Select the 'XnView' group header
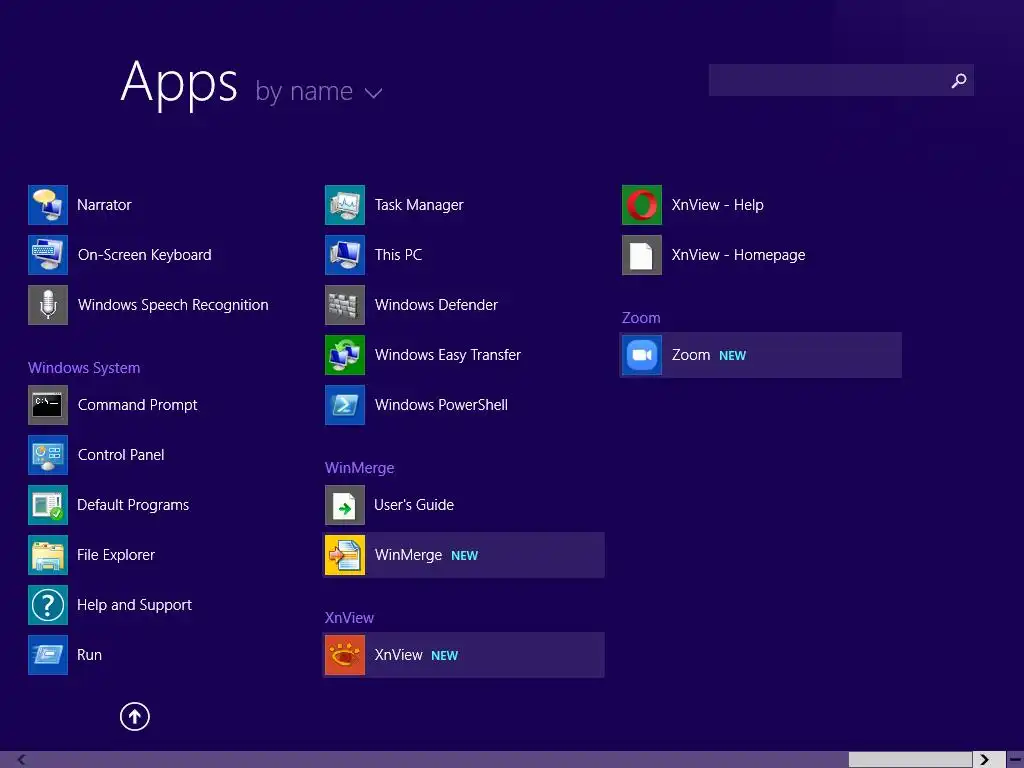 (349, 618)
